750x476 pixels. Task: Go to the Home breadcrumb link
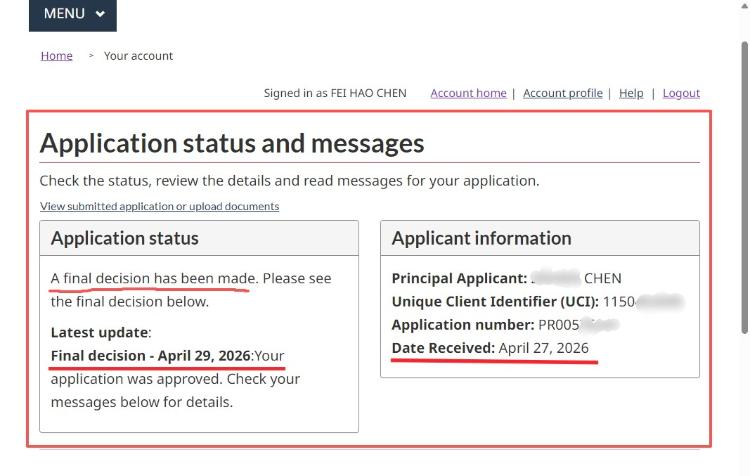[56, 56]
